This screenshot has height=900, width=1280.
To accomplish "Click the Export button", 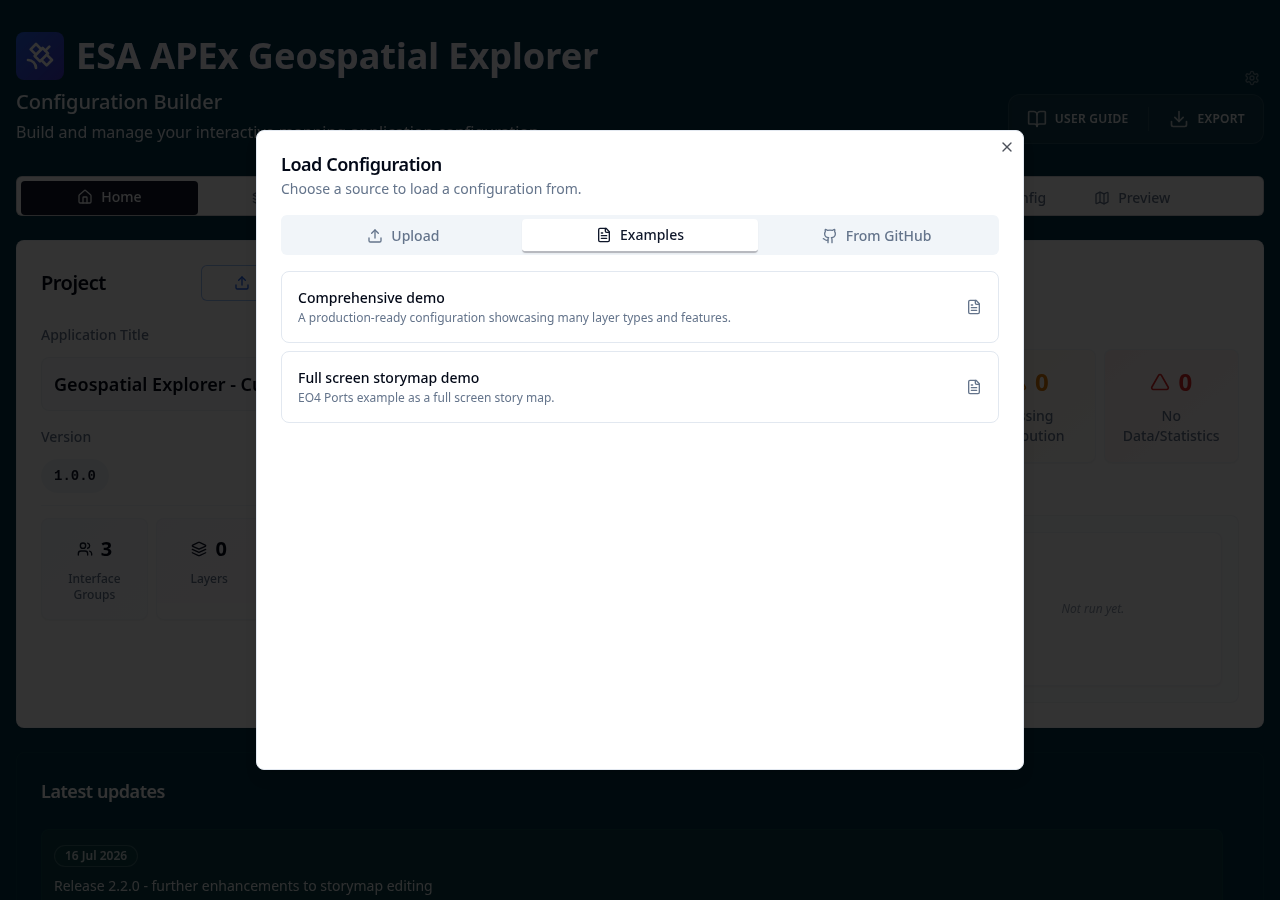I will (x=1207, y=119).
